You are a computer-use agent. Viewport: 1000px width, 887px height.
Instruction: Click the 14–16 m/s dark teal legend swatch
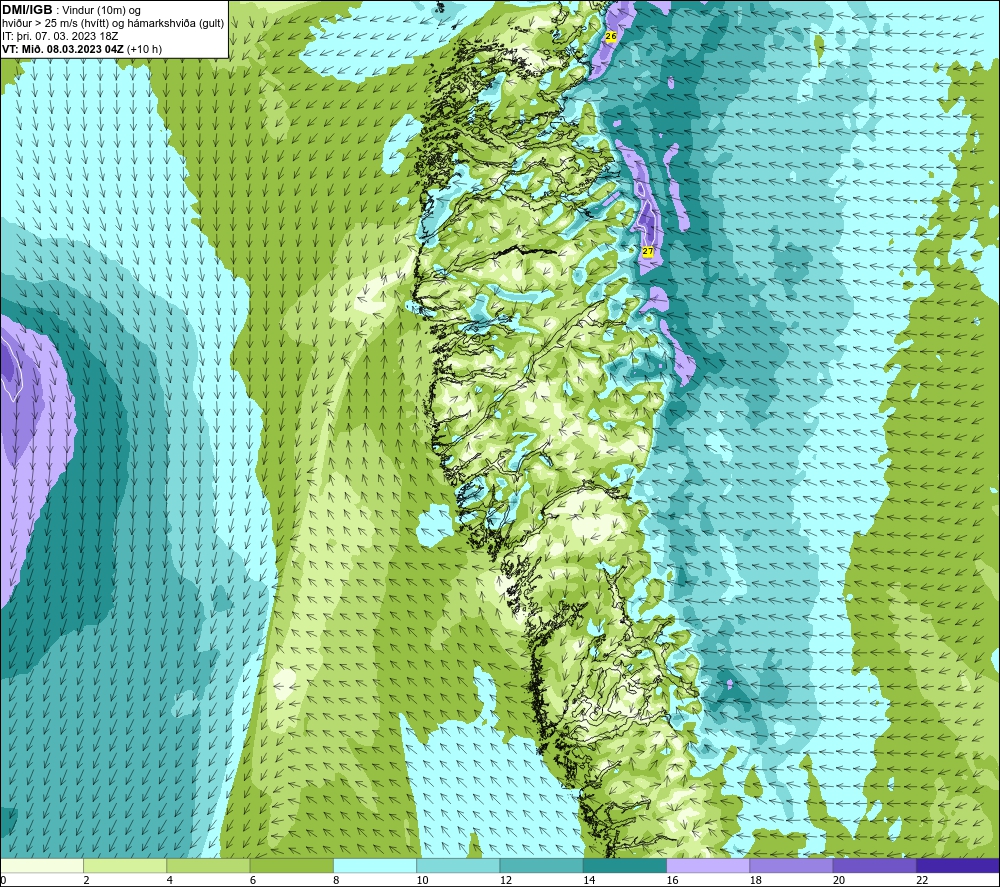pyautogui.click(x=625, y=865)
